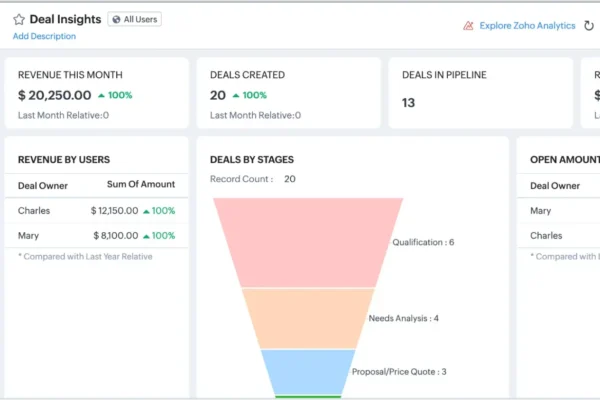Select Charles in Revenue By Users
The width and height of the screenshot is (600, 400).
(34, 211)
